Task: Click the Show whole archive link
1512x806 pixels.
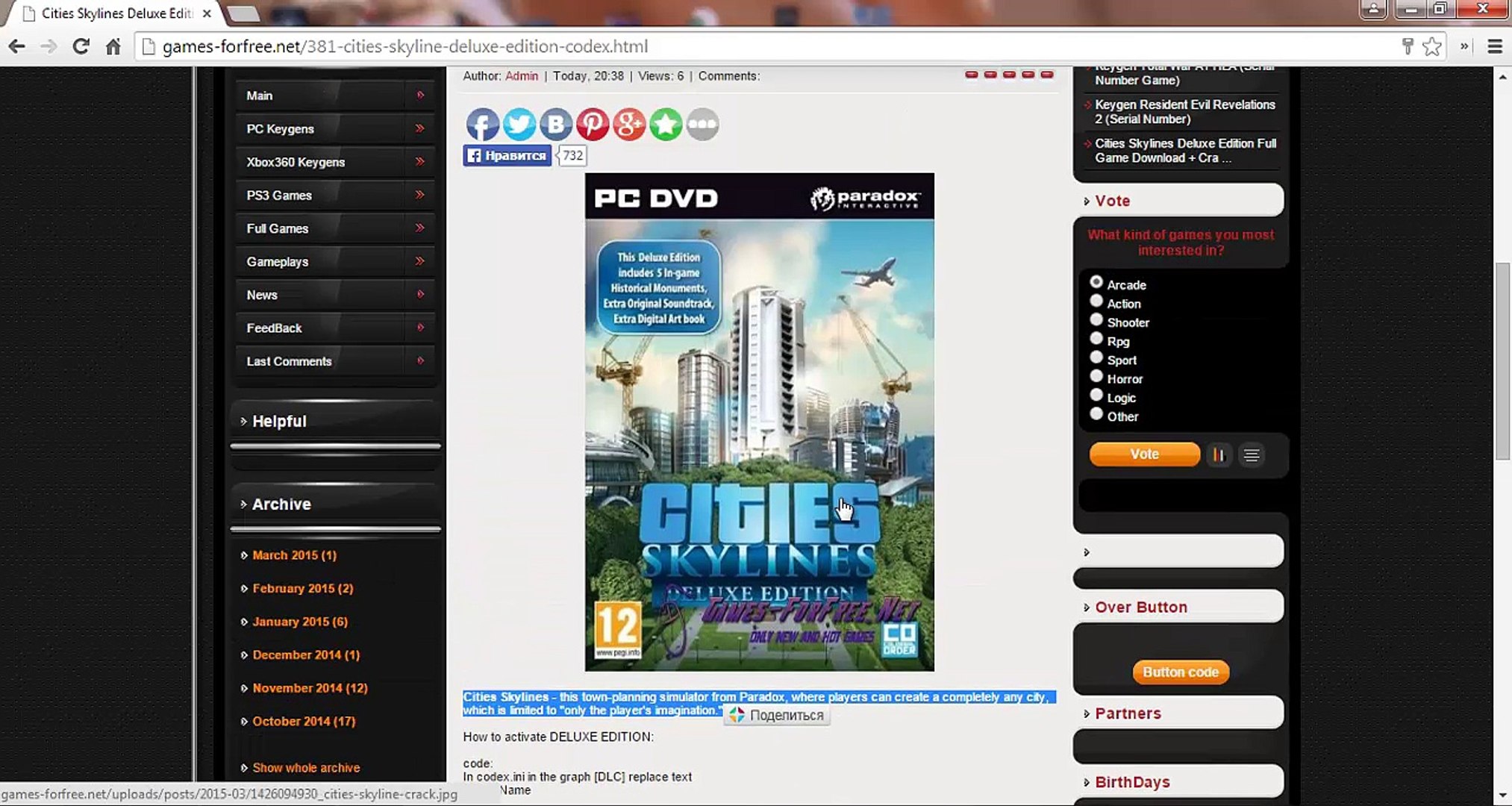Action: pos(306,768)
